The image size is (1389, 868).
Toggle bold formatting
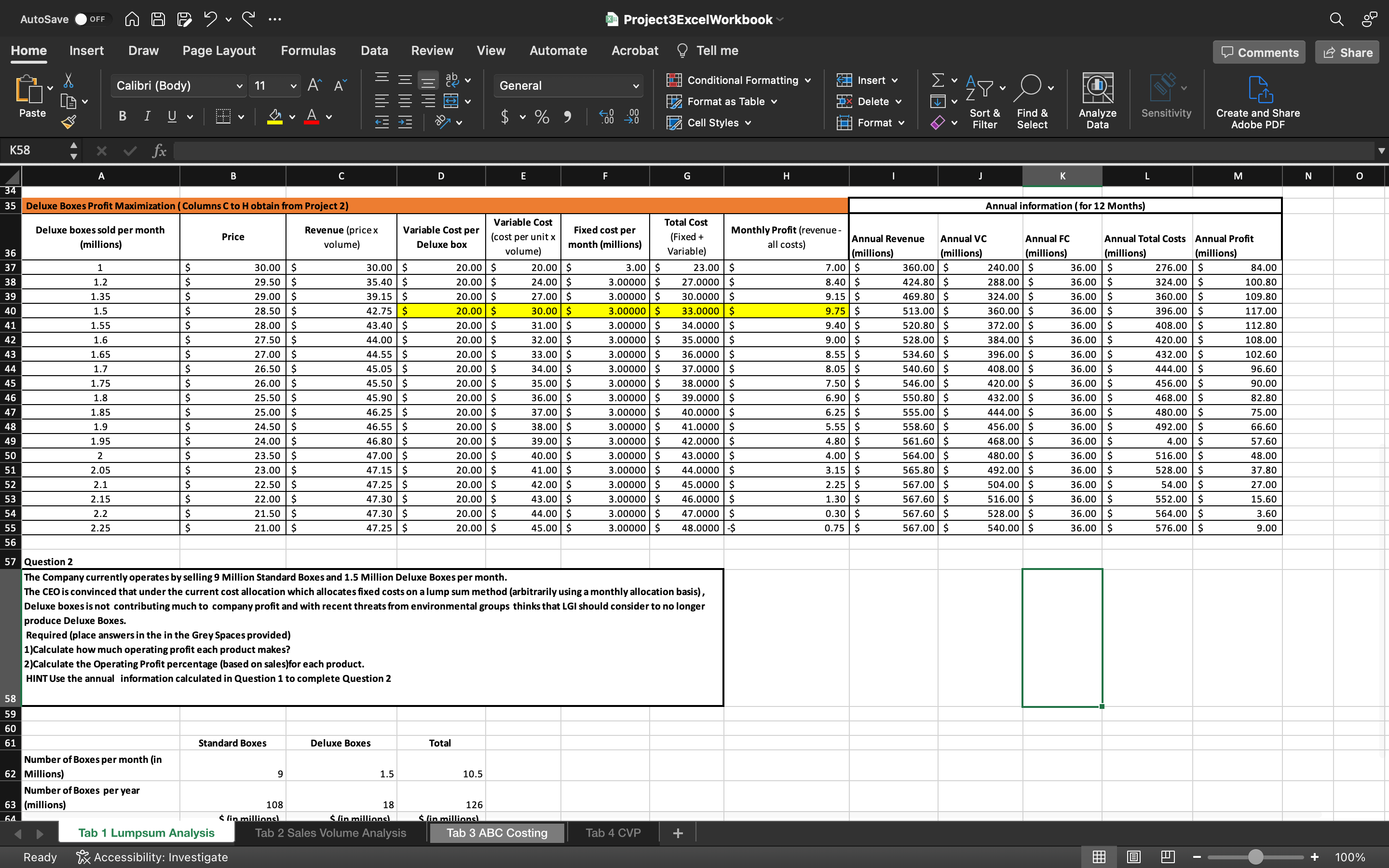(122, 116)
